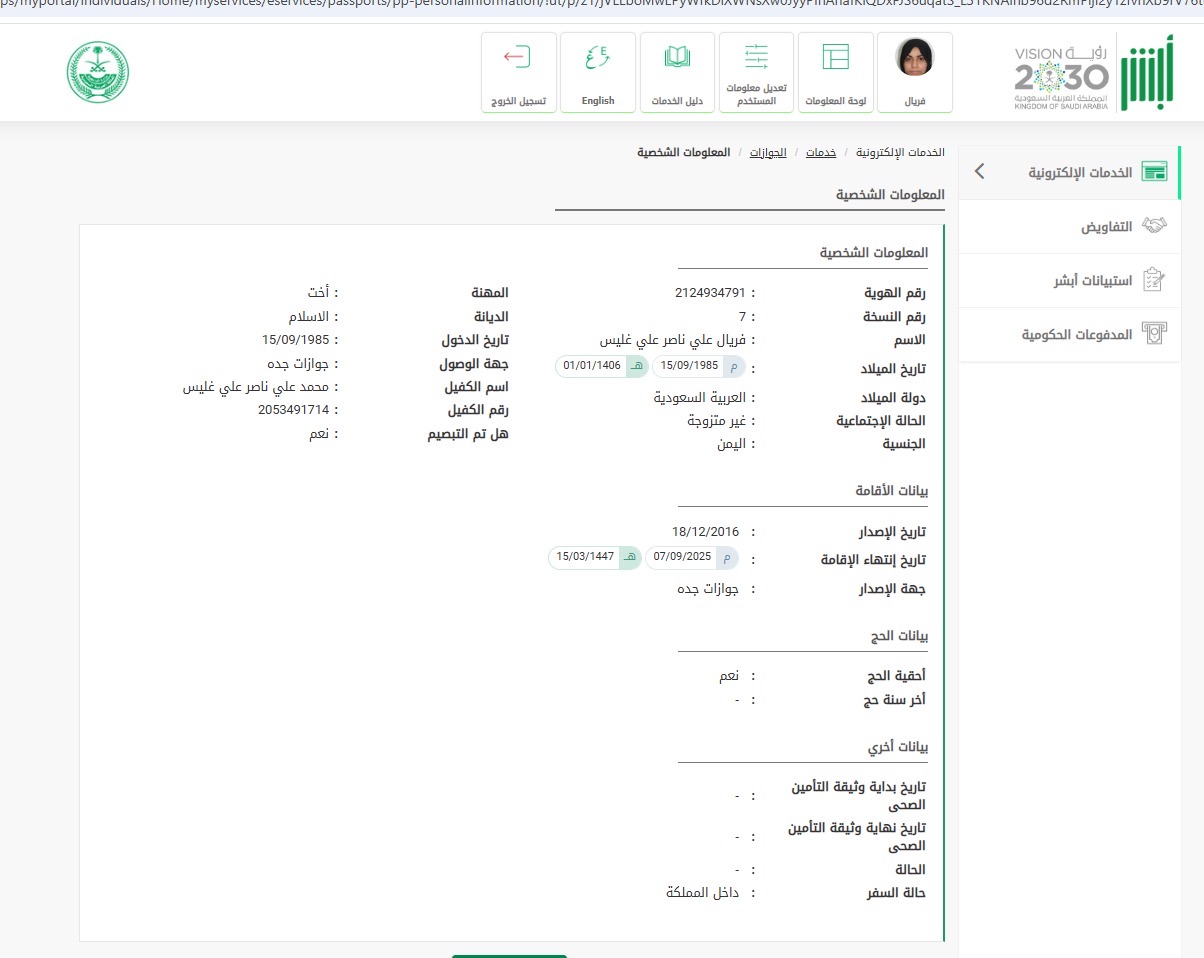Click the green Absher logo

(1143, 76)
